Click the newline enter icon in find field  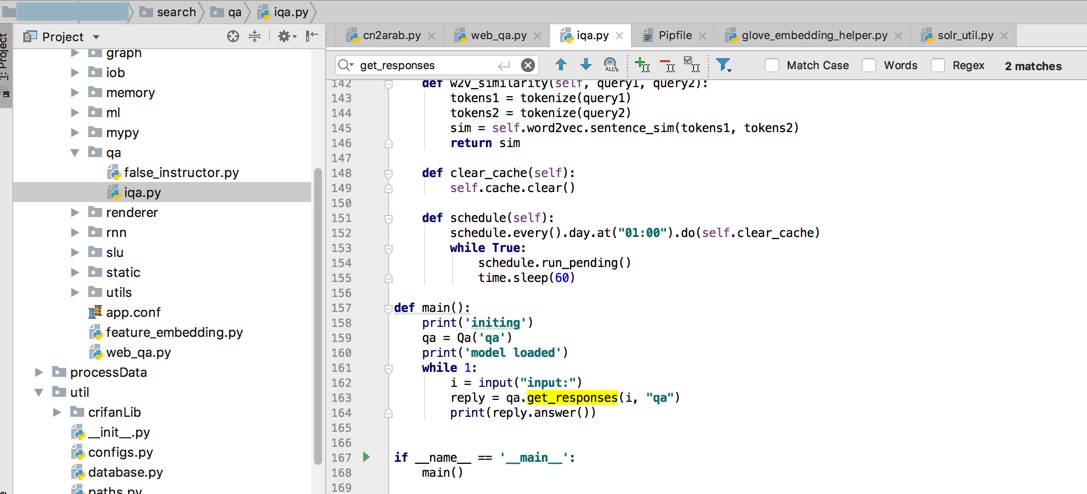tap(505, 65)
